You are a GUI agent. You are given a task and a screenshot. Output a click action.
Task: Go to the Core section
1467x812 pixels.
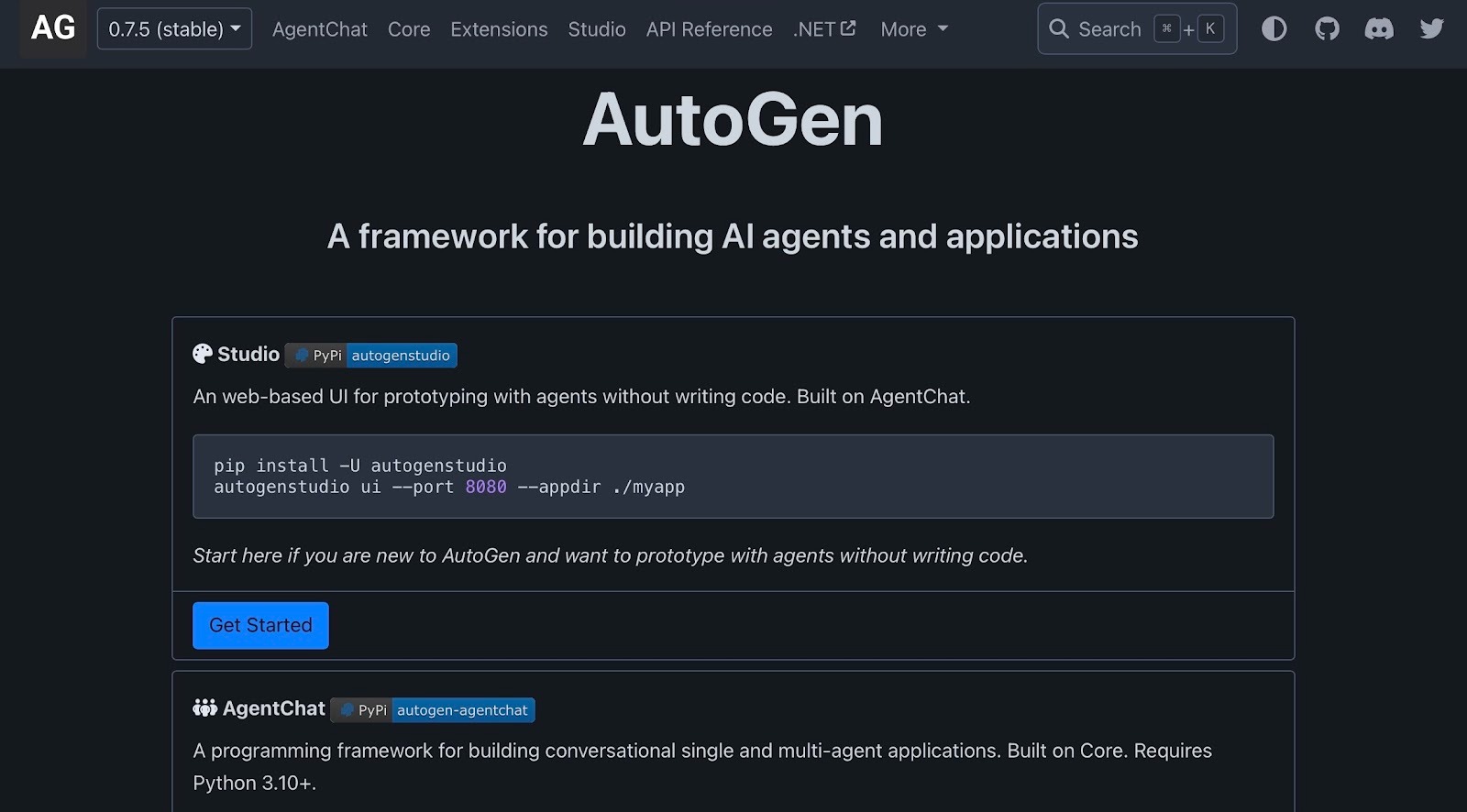click(x=409, y=29)
